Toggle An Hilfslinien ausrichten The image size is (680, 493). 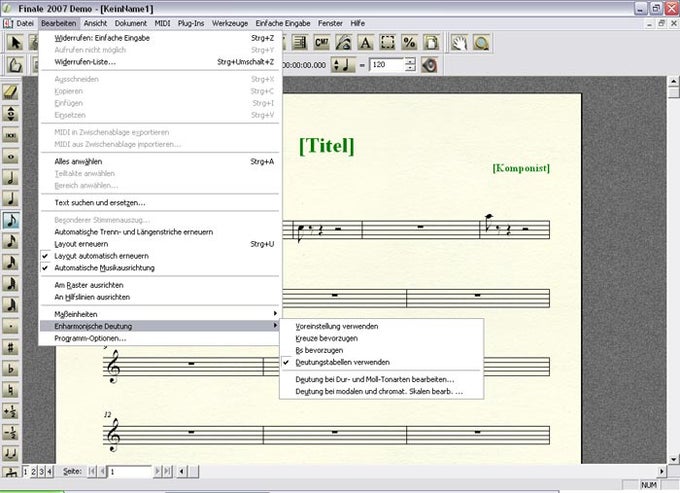160,297
